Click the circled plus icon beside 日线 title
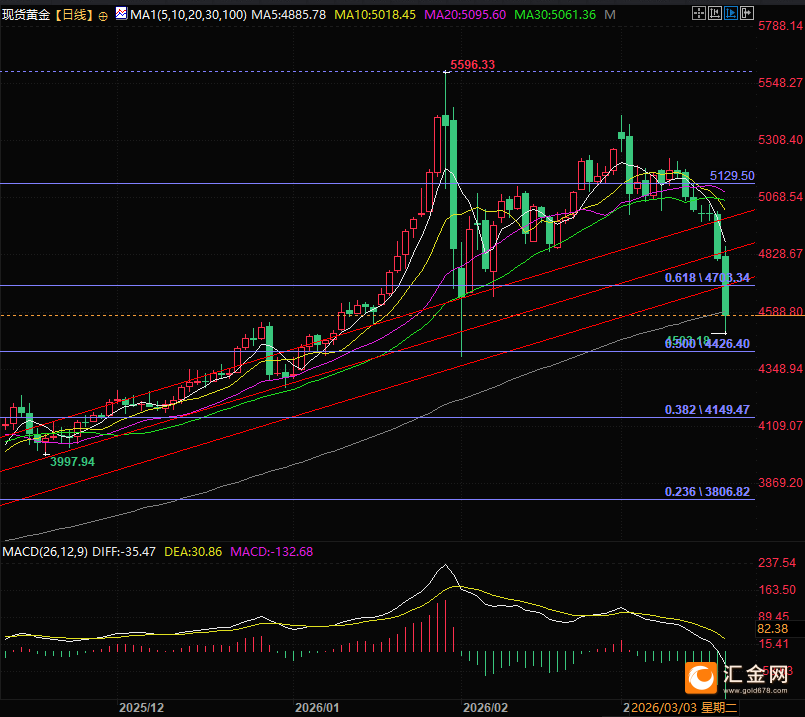Viewport: 805px width, 717px height. (x=104, y=16)
